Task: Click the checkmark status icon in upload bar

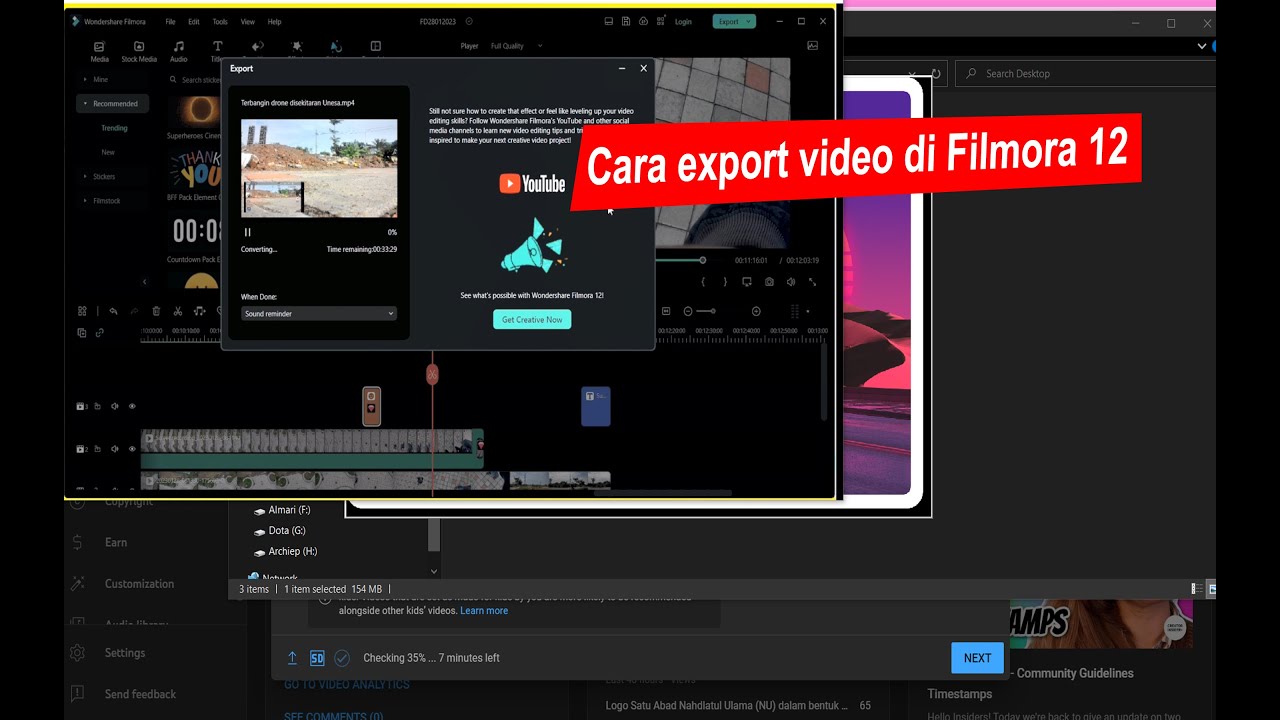Action: [342, 658]
